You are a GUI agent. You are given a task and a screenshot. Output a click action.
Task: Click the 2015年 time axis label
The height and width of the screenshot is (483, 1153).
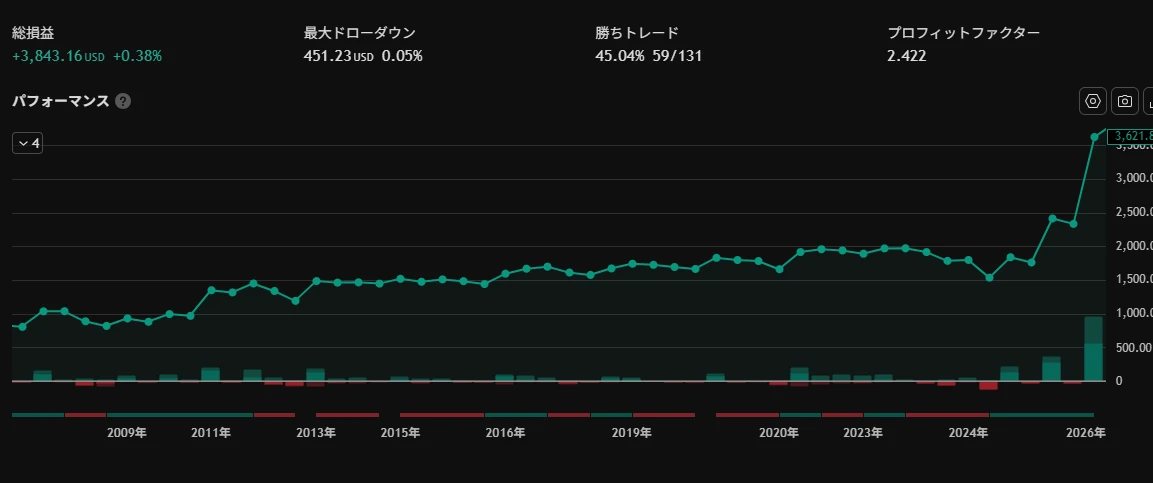point(400,433)
